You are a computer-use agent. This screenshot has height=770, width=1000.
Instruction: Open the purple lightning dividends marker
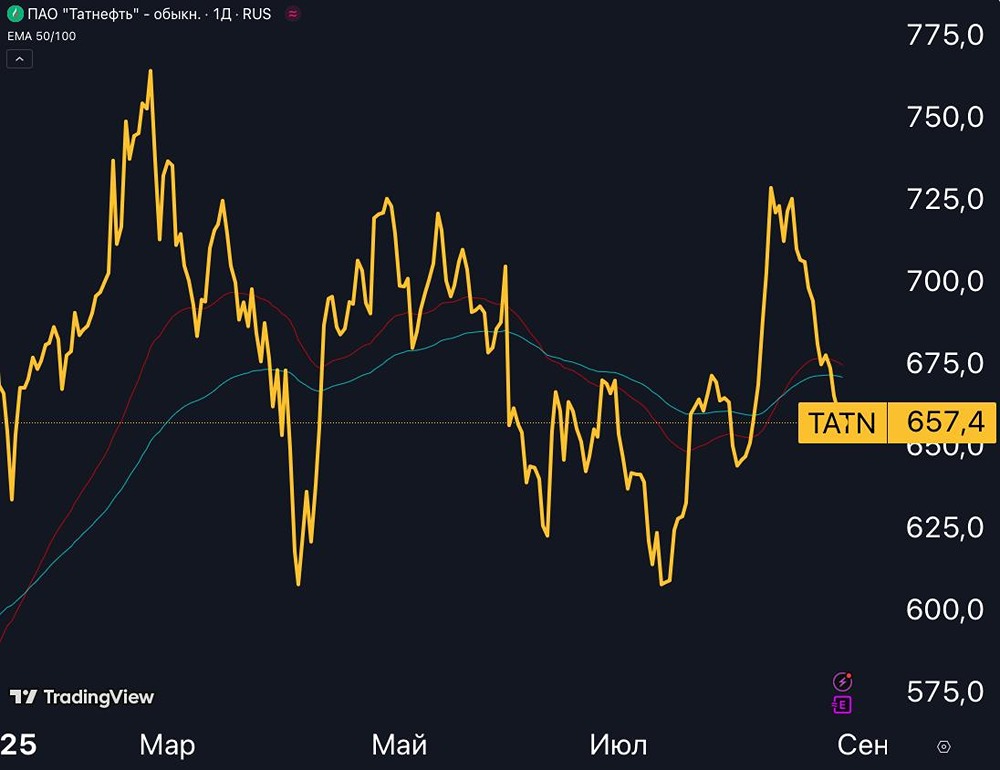tap(842, 681)
